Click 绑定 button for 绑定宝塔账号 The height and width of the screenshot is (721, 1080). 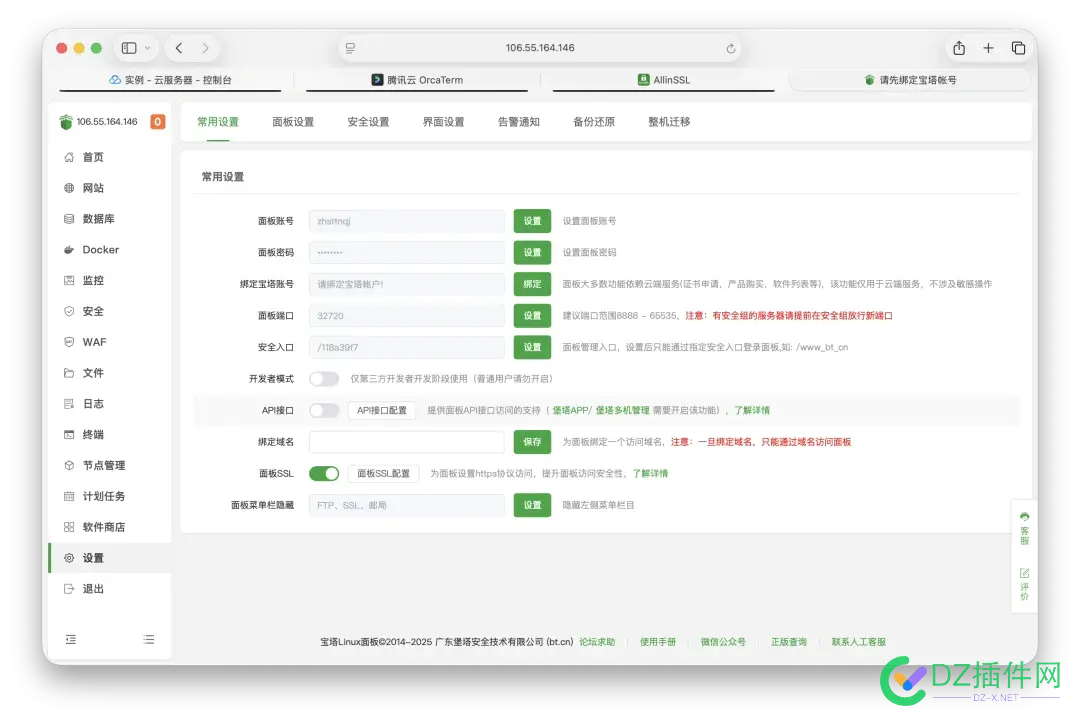532,284
